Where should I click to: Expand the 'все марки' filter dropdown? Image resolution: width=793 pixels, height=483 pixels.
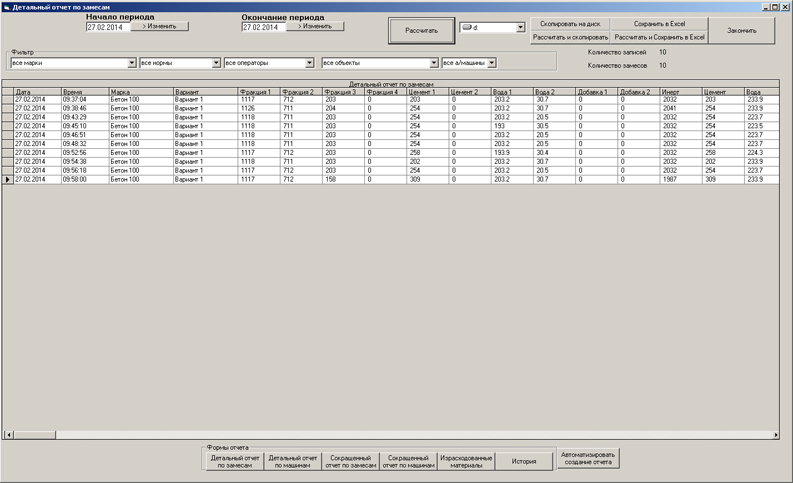pos(131,63)
